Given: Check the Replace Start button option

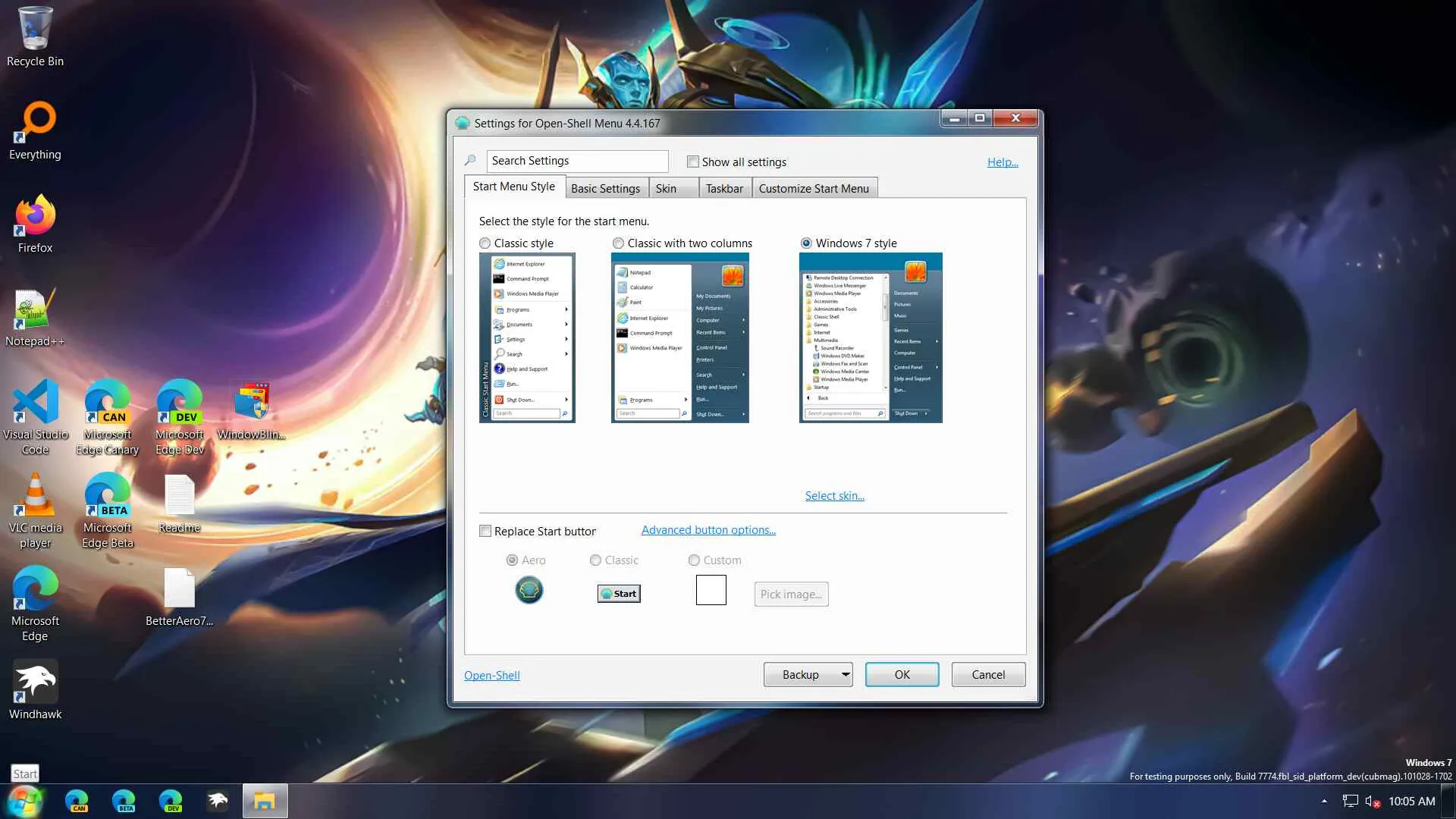Looking at the screenshot, I should (x=485, y=532).
